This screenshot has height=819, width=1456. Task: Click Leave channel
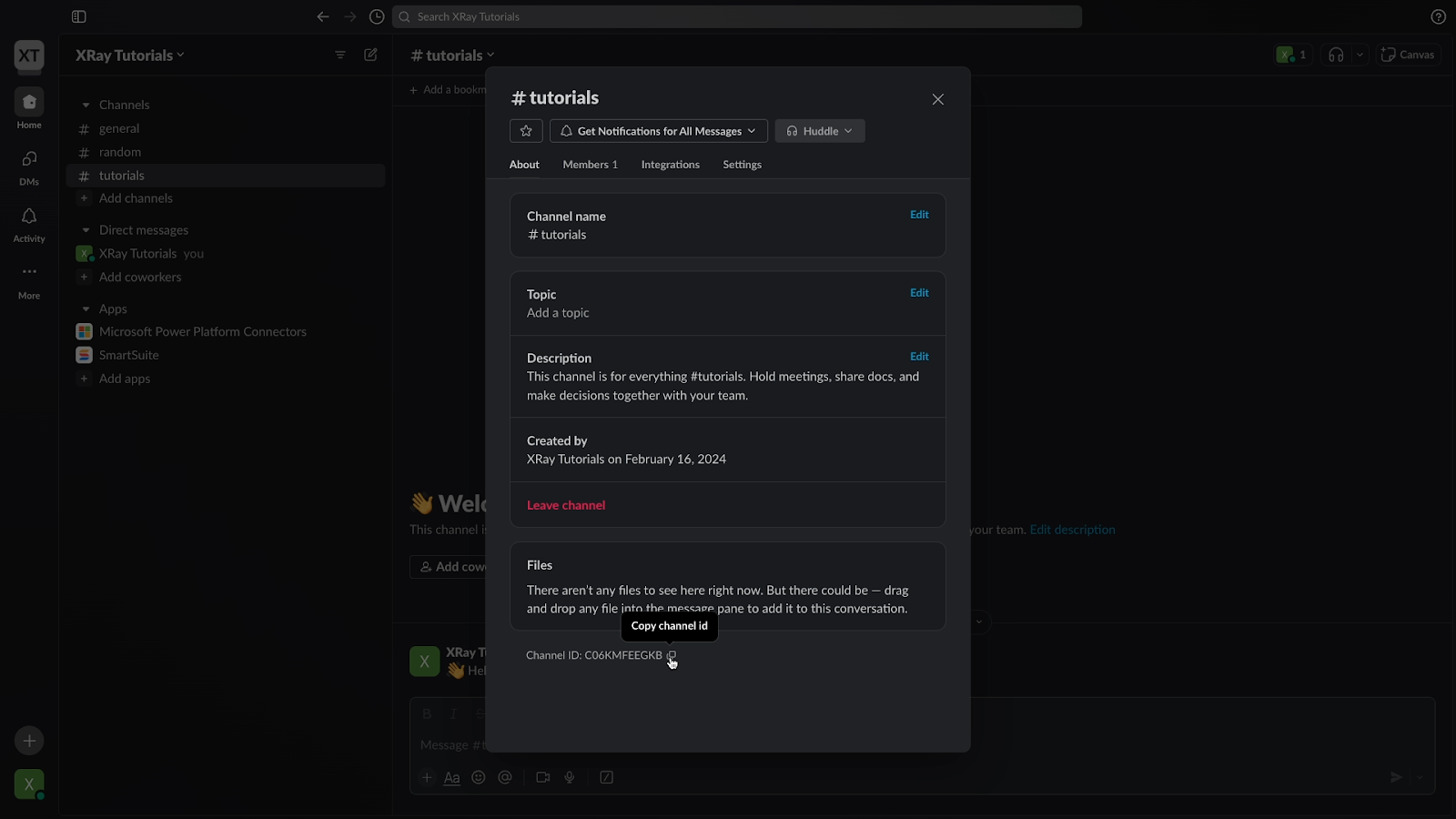point(566,505)
